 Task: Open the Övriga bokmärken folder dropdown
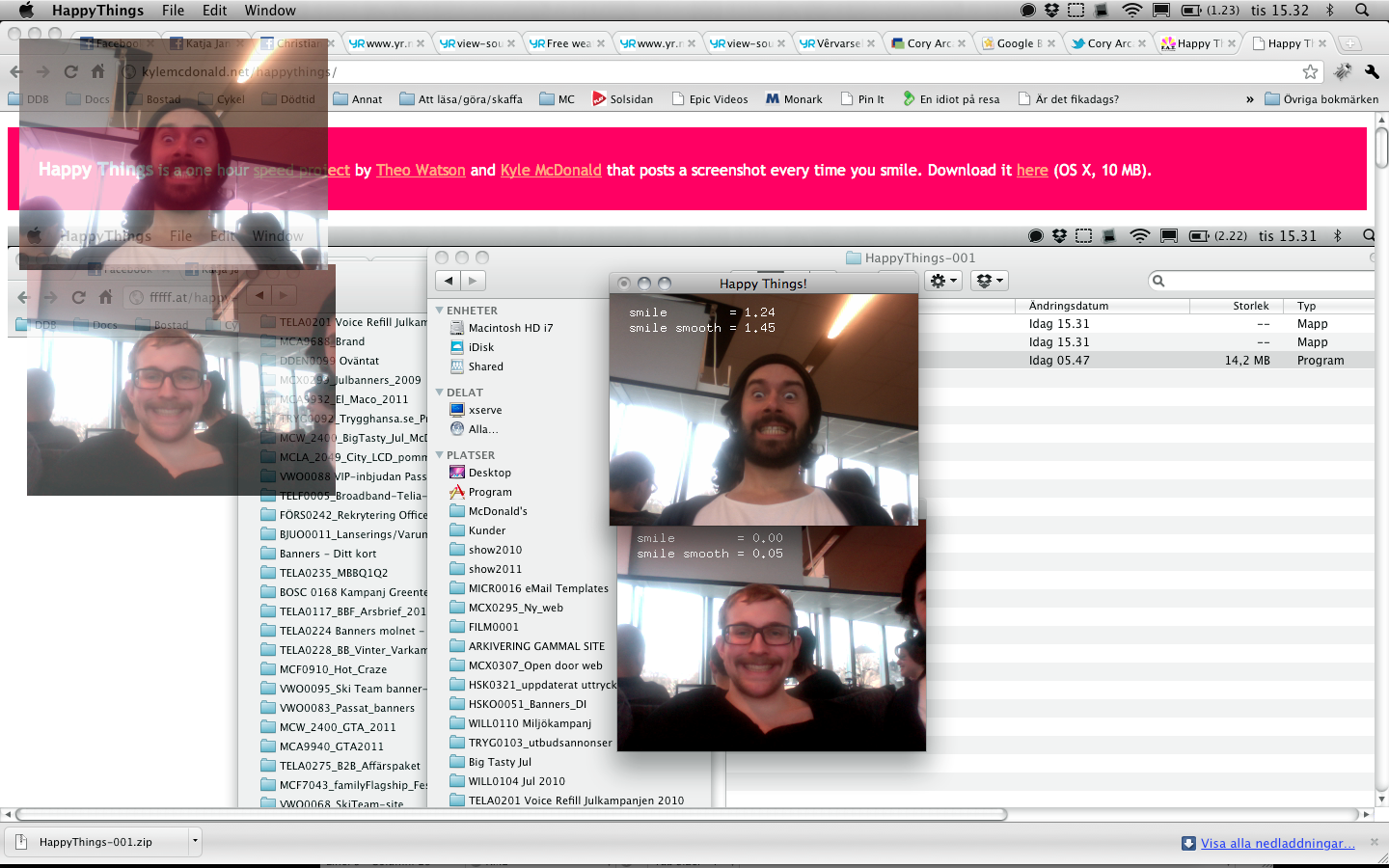coord(1321,98)
